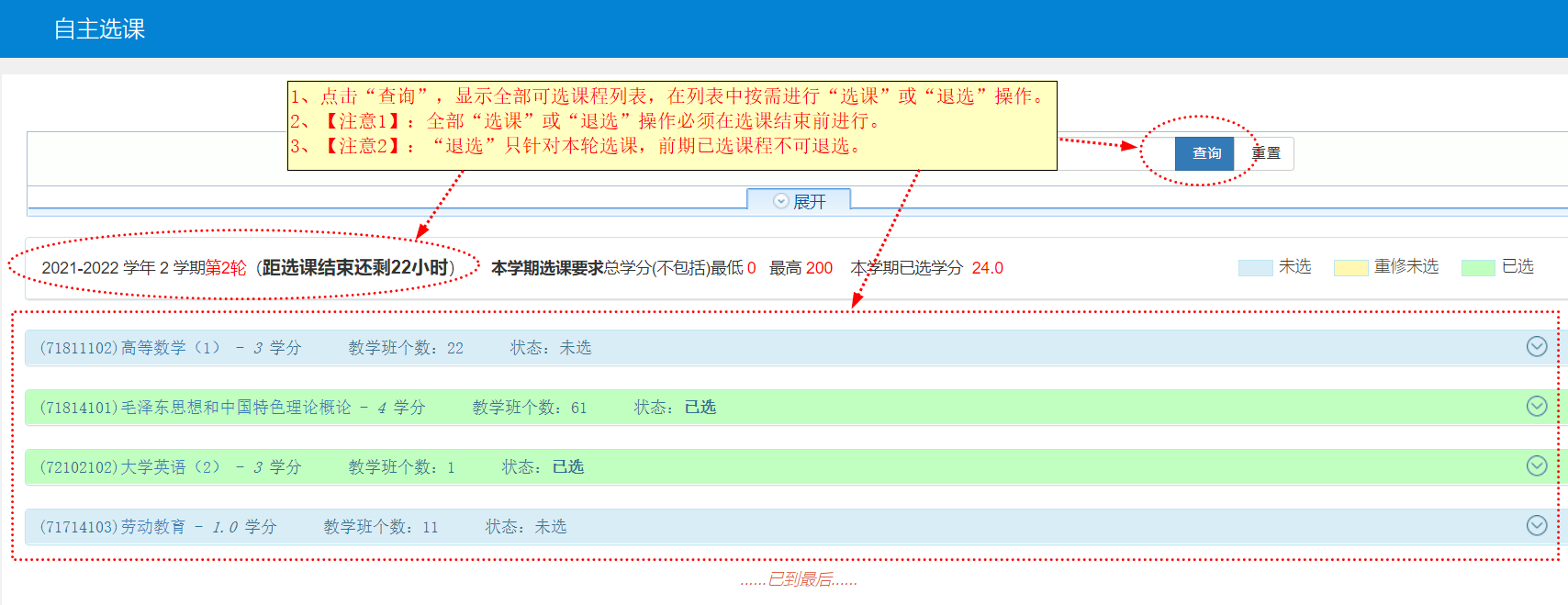Expand the 毛泽东思想和中国特色理论概论 row chevron

(1536, 406)
